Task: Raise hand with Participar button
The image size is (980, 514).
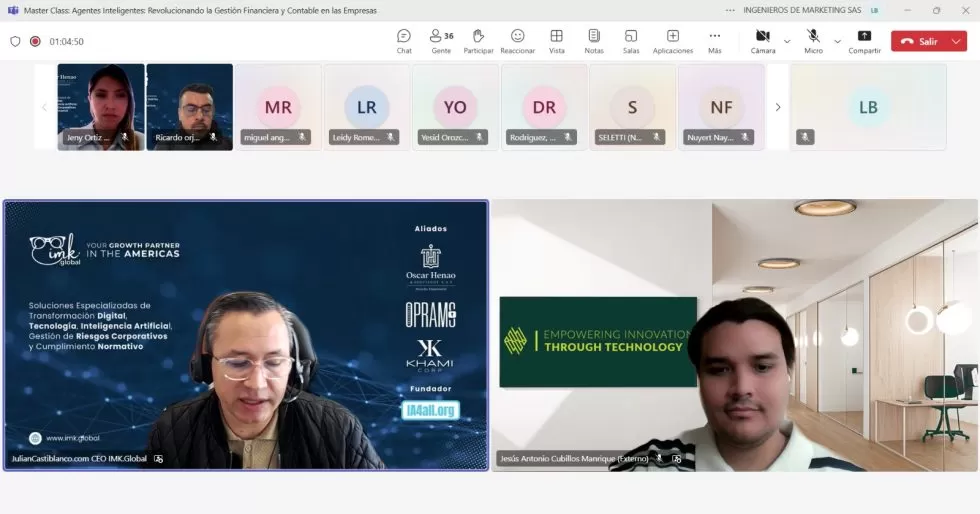Action: 478,41
